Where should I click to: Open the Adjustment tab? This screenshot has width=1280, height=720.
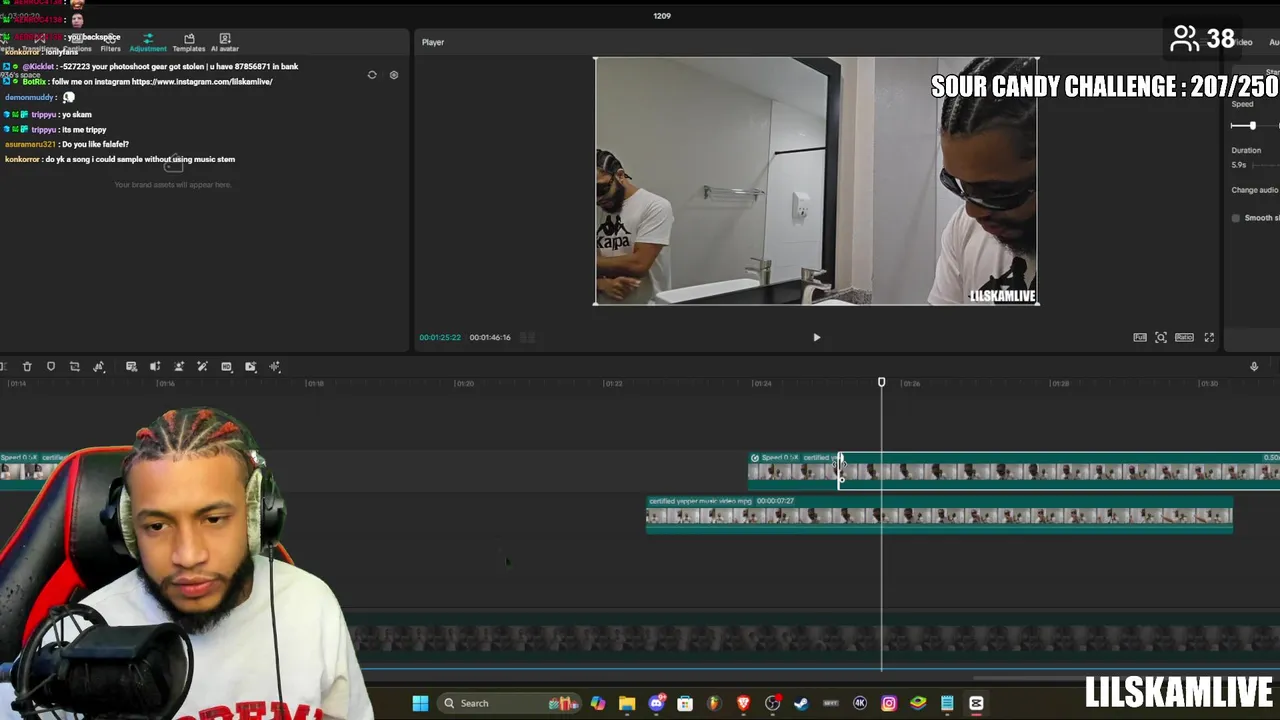click(x=148, y=43)
